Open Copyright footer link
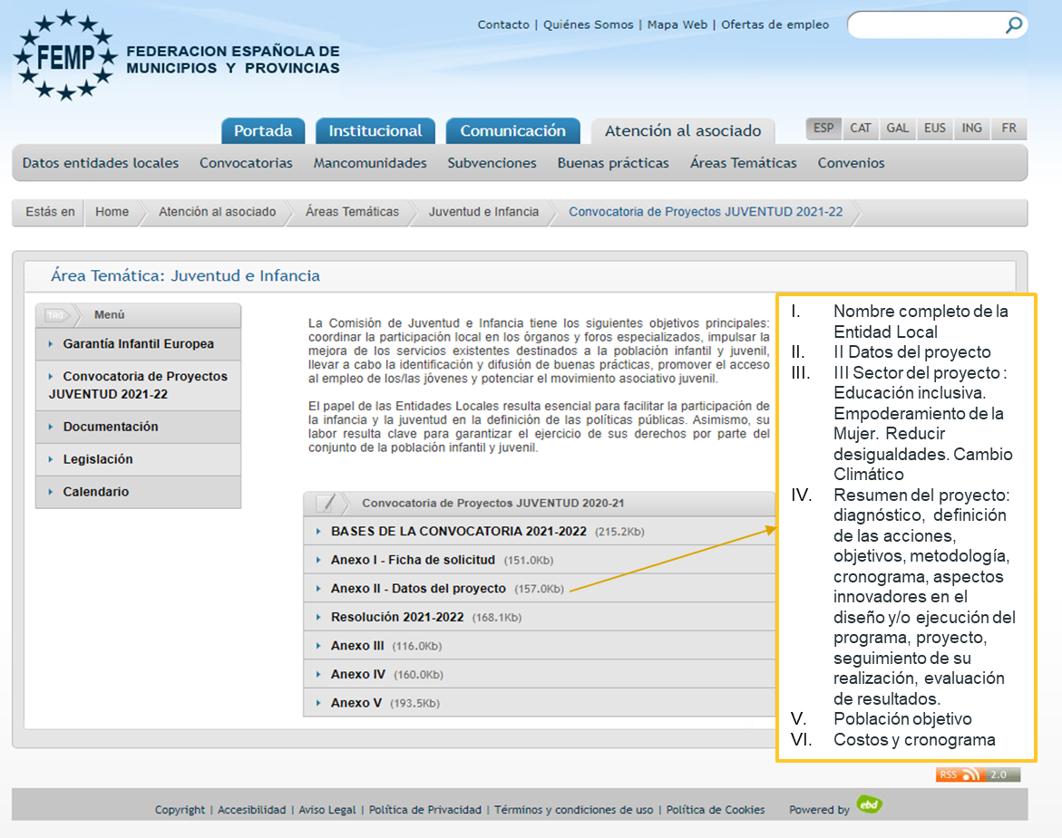This screenshot has height=838, width=1062. (179, 810)
